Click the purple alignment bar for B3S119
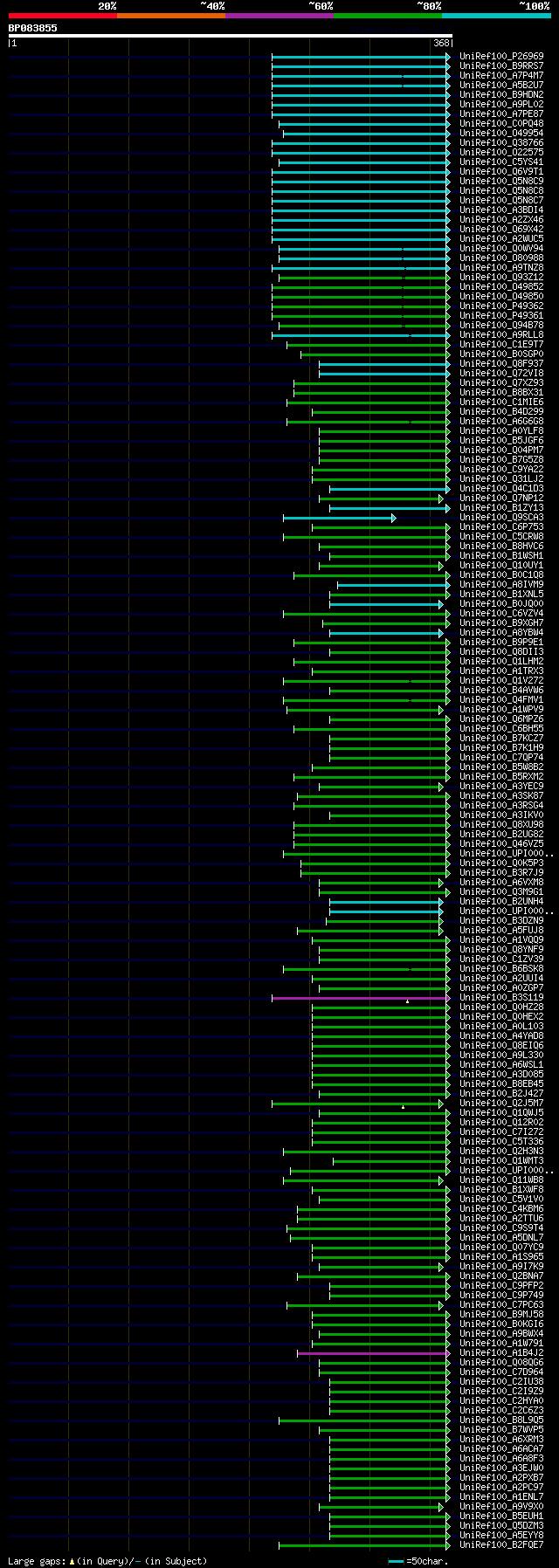Image resolution: width=559 pixels, height=1568 pixels. 361,998
